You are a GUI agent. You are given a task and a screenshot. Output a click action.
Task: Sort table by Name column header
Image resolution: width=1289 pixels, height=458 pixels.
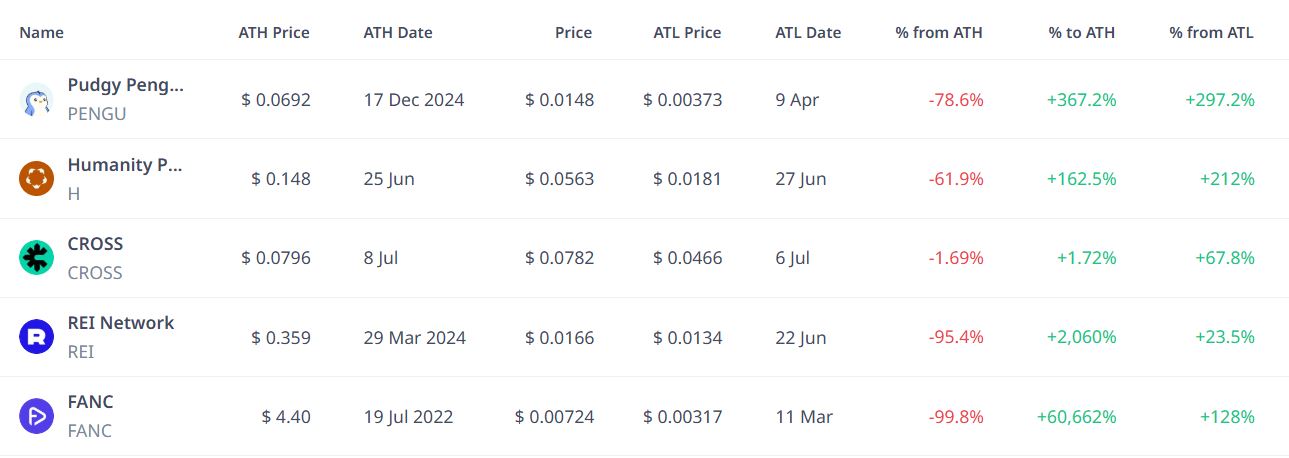click(42, 32)
